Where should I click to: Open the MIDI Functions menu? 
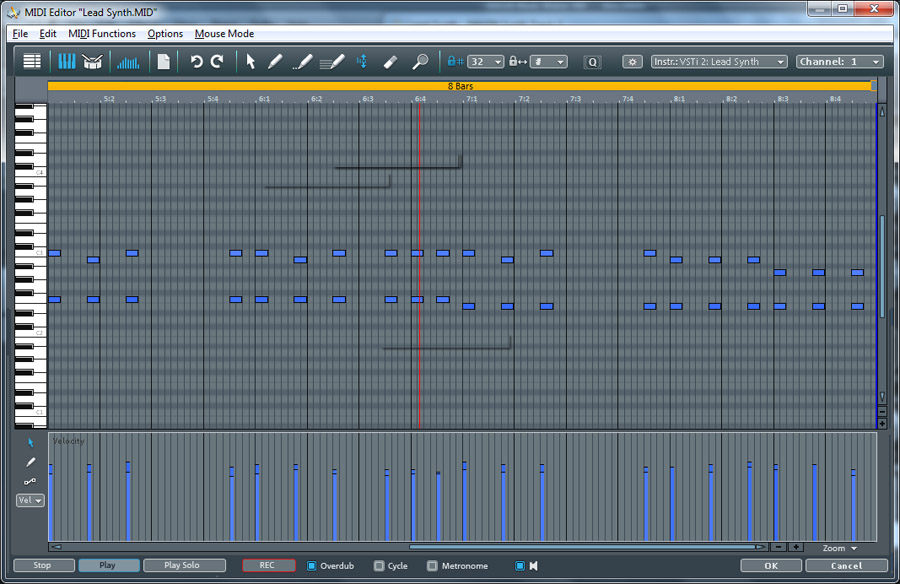(x=102, y=33)
